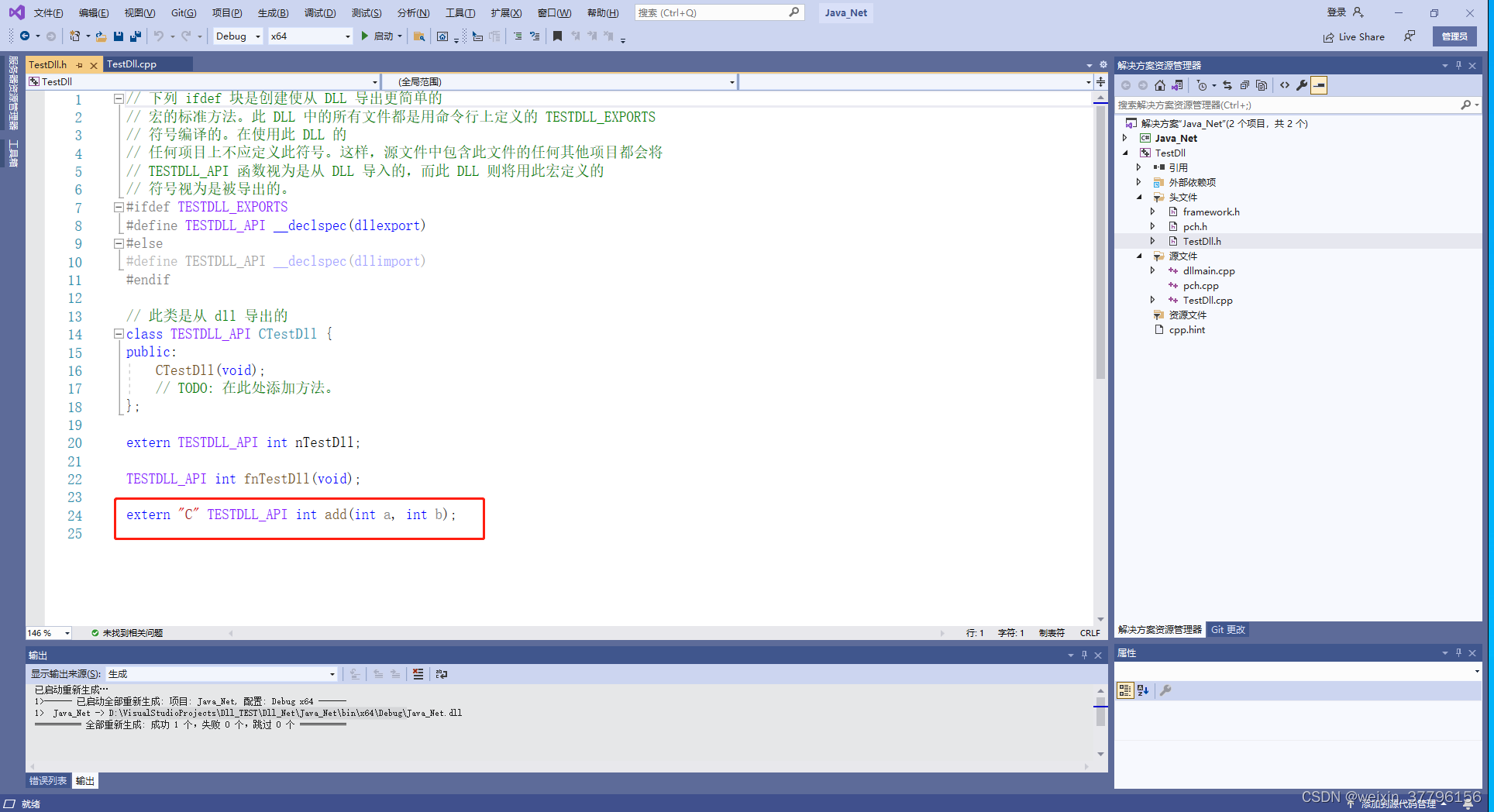Sort properties alphabetically icon
1494x812 pixels.
pos(1143,690)
